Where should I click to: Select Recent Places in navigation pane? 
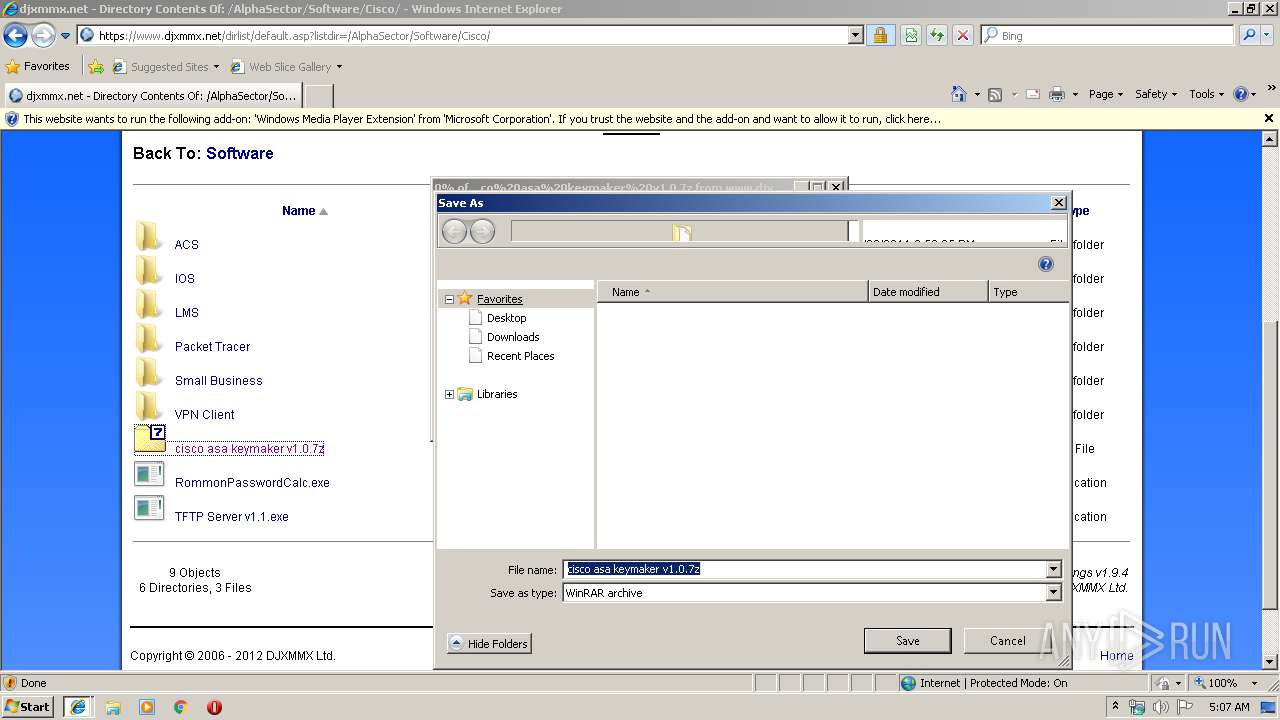coord(520,356)
